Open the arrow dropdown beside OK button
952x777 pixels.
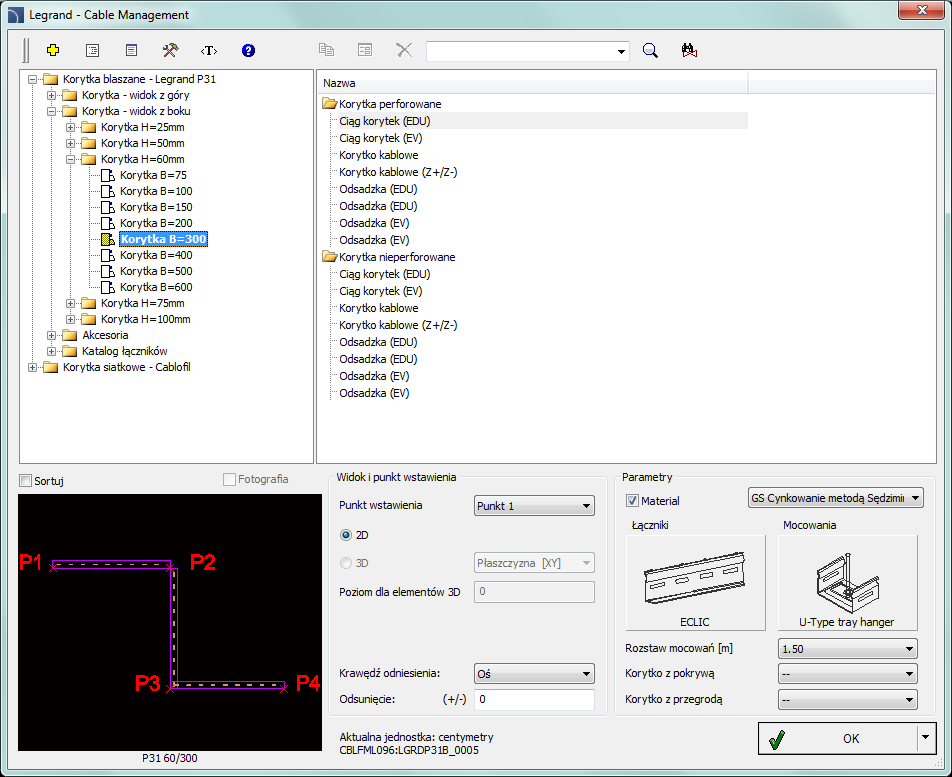[x=925, y=738]
